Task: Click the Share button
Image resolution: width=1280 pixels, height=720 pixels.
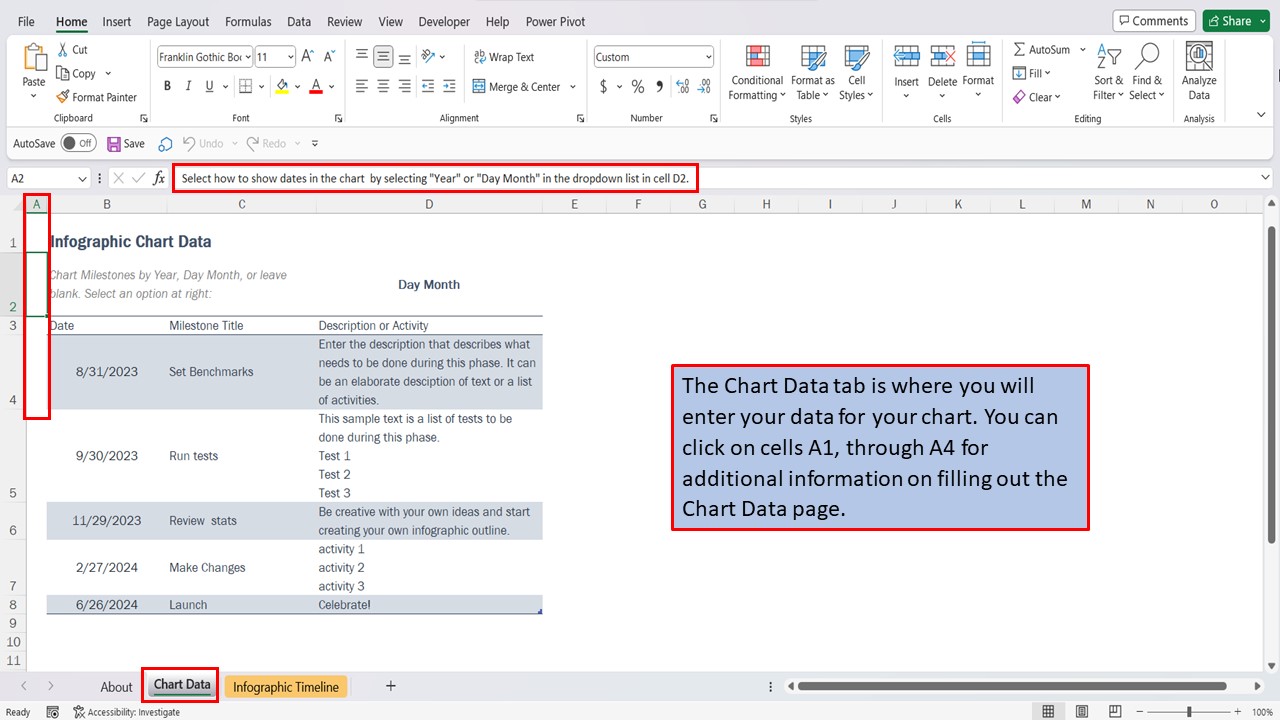Action: (1229, 21)
